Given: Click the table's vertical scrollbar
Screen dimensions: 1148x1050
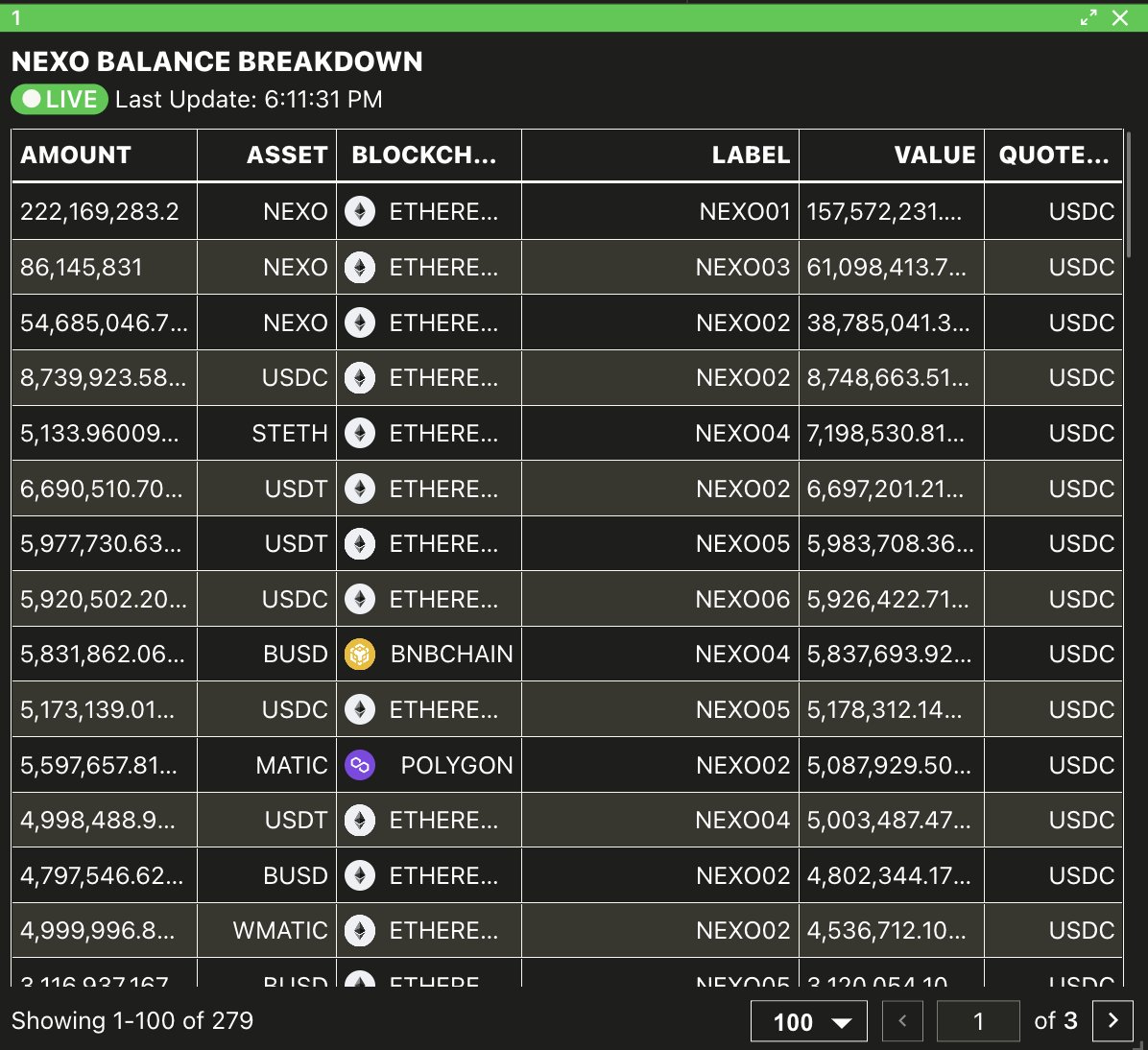Looking at the screenshot, I should [1129, 195].
